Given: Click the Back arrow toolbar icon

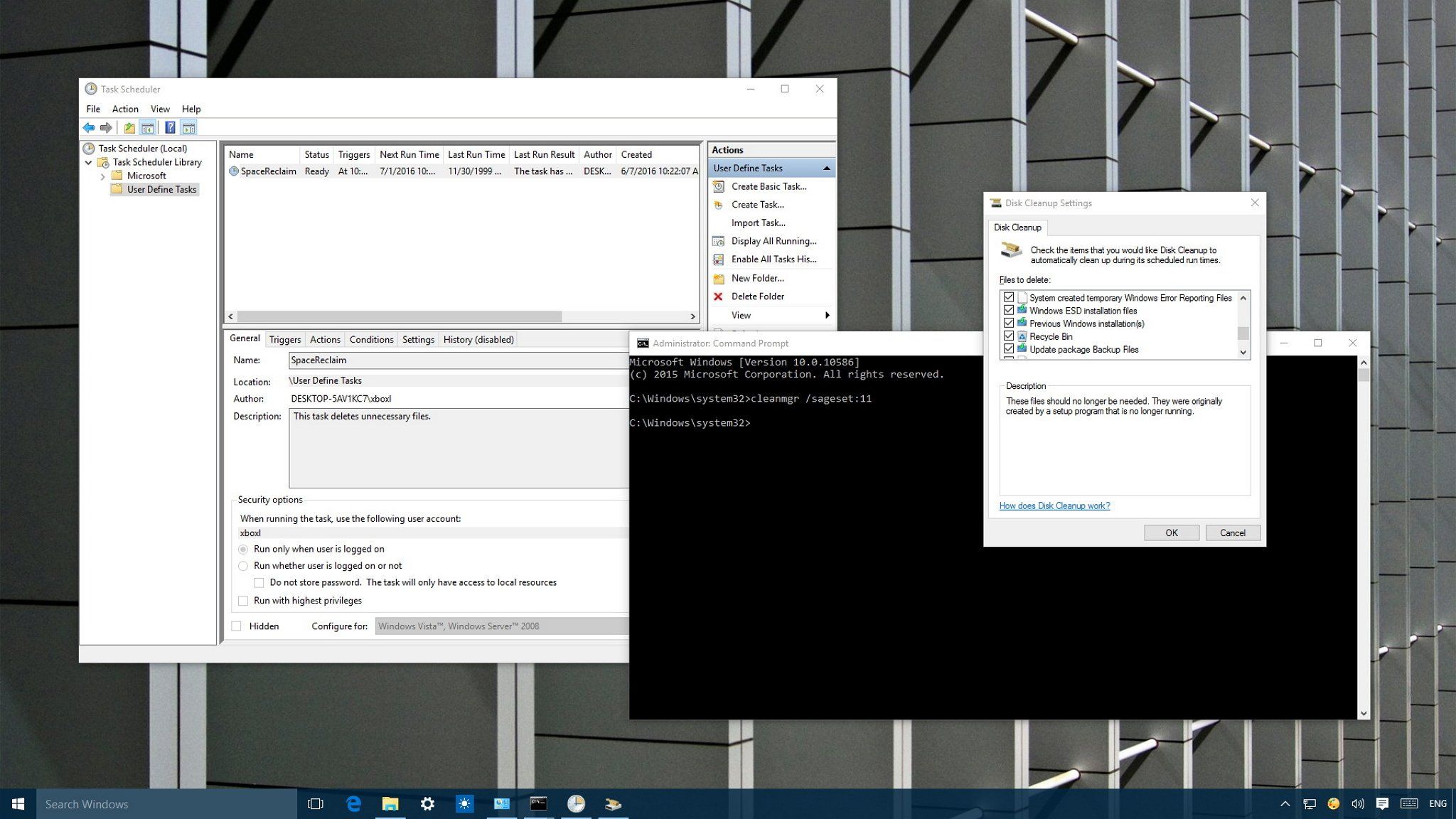Looking at the screenshot, I should [x=88, y=128].
